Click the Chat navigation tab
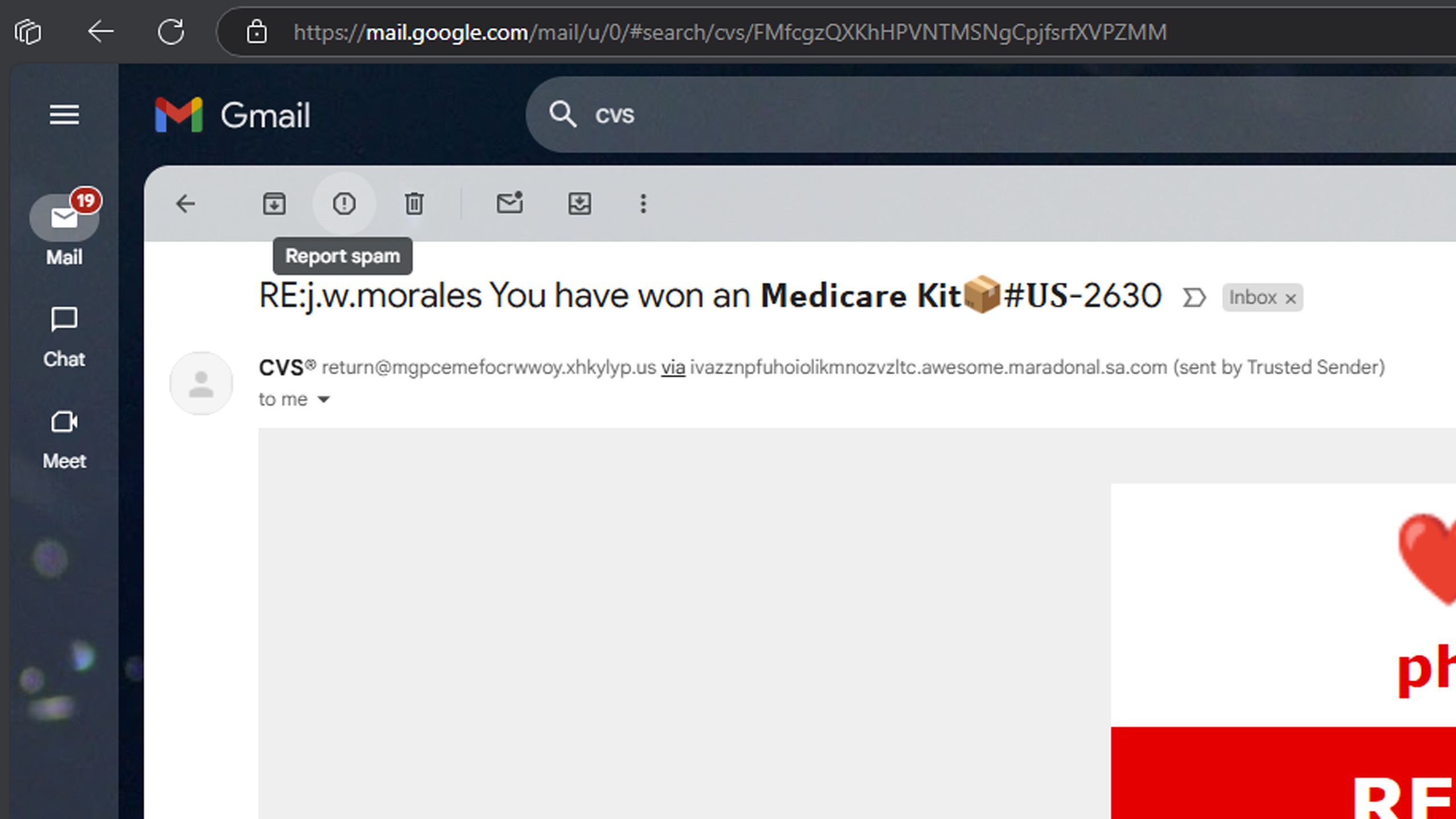1456x819 pixels. pos(65,335)
